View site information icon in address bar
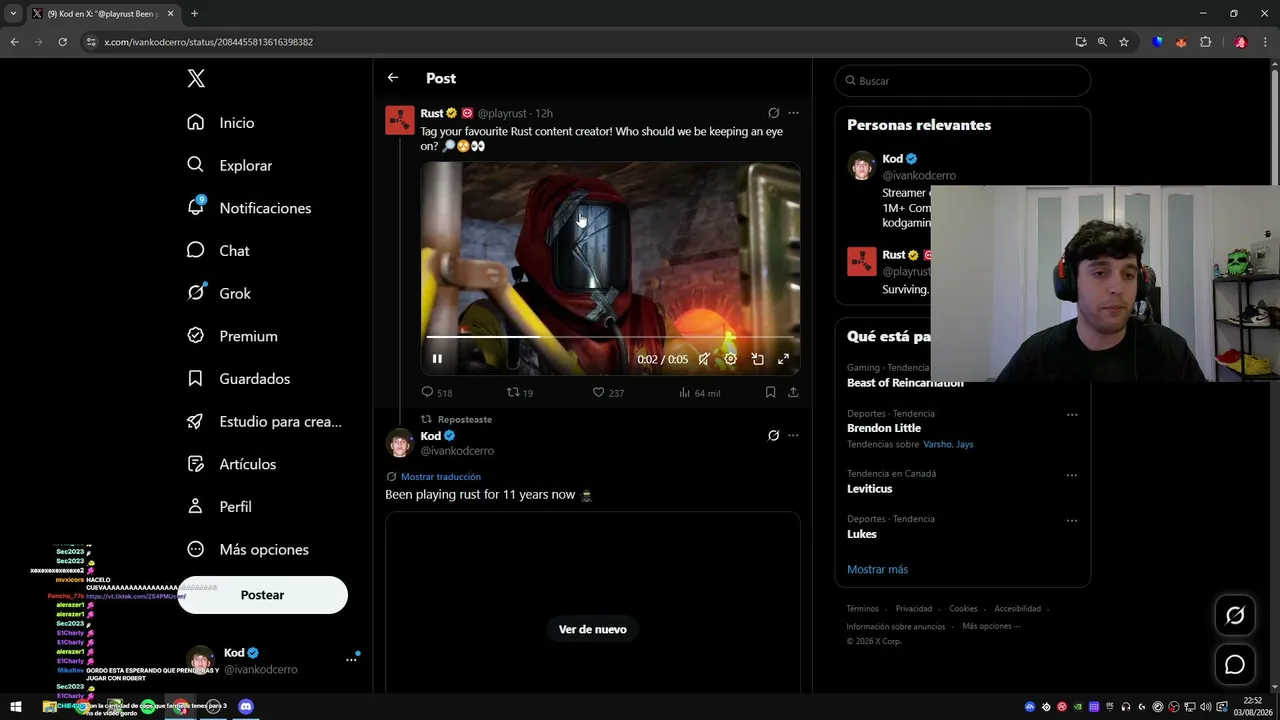Screen dimensions: 1280x720 click(91, 42)
